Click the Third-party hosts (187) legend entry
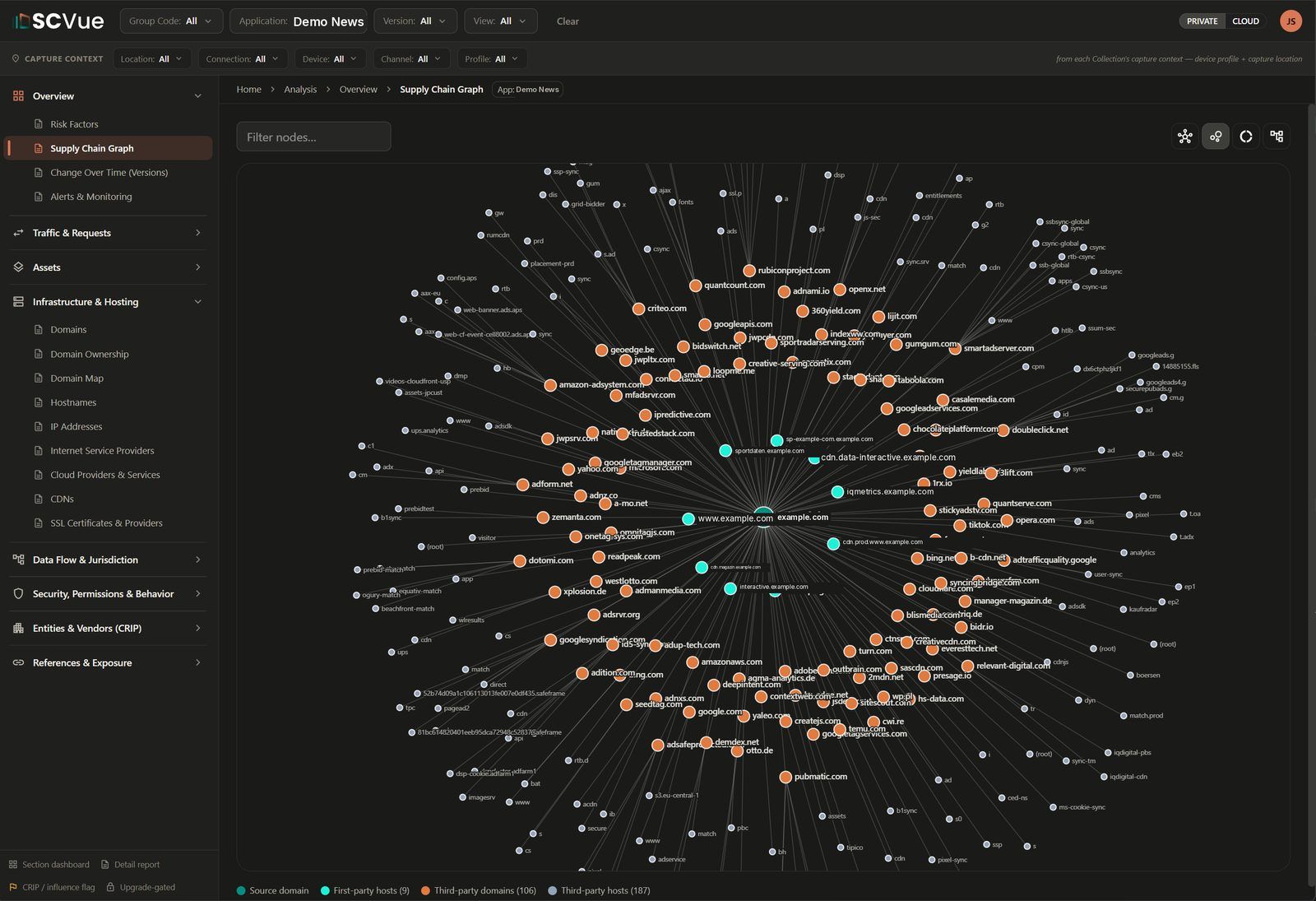1316x901 pixels. (599, 891)
